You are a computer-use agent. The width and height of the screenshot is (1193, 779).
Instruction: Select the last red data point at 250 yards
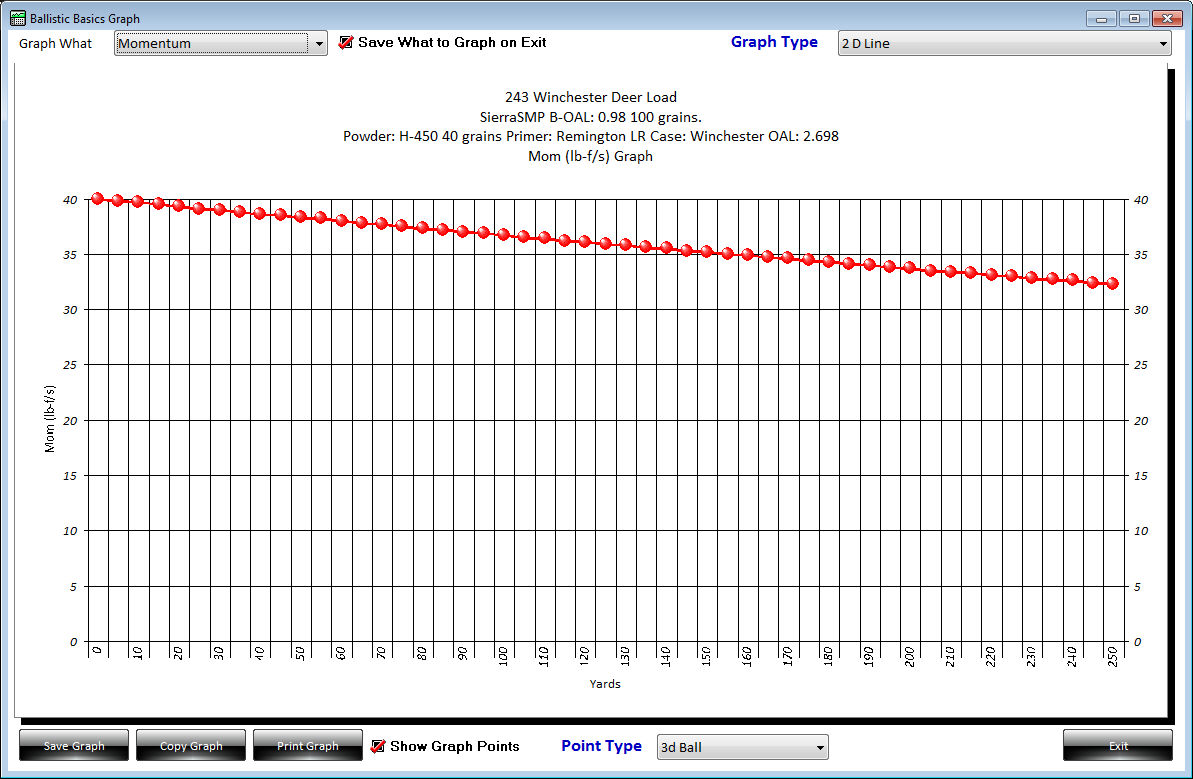click(x=1112, y=284)
